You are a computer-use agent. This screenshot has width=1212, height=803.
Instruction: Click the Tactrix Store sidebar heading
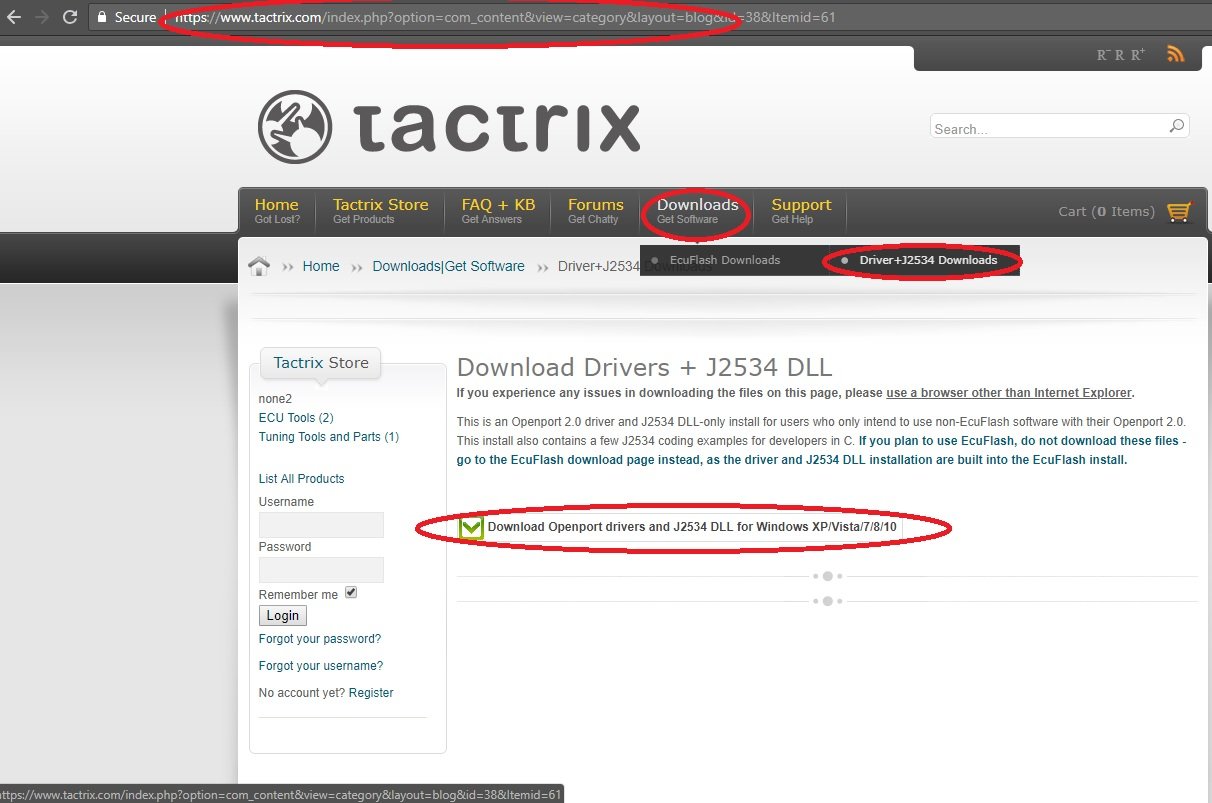(x=321, y=363)
